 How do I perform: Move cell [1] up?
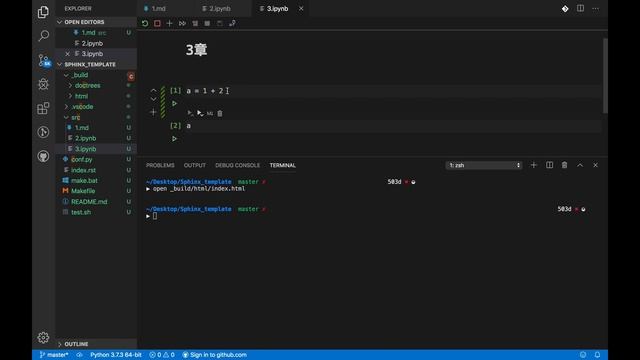(153, 90)
